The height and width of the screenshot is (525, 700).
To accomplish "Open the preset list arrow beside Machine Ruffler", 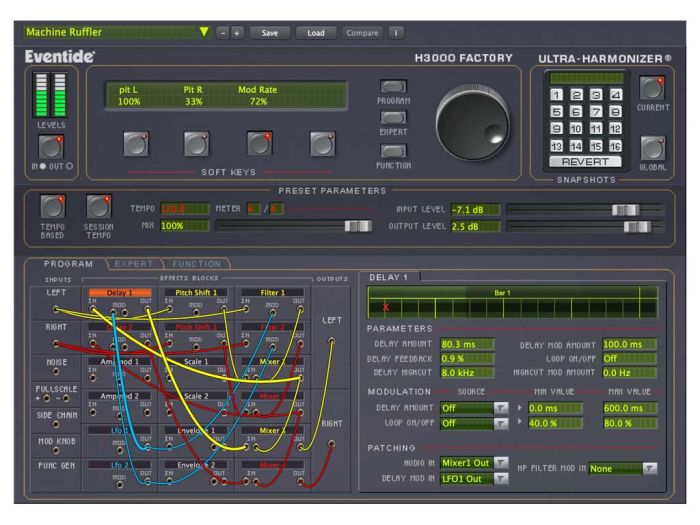I will [x=204, y=32].
